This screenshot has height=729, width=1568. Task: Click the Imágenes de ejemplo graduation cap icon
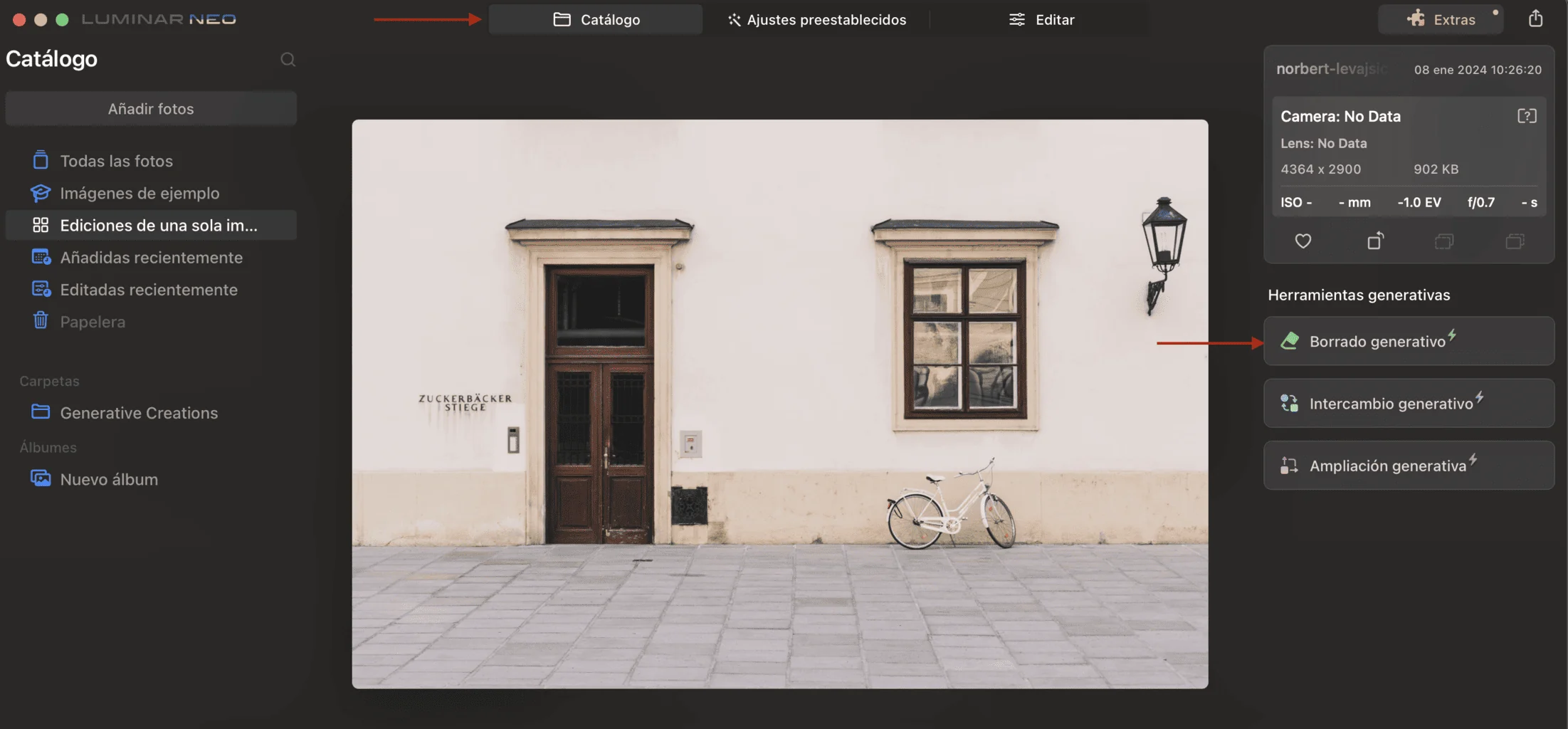point(41,192)
